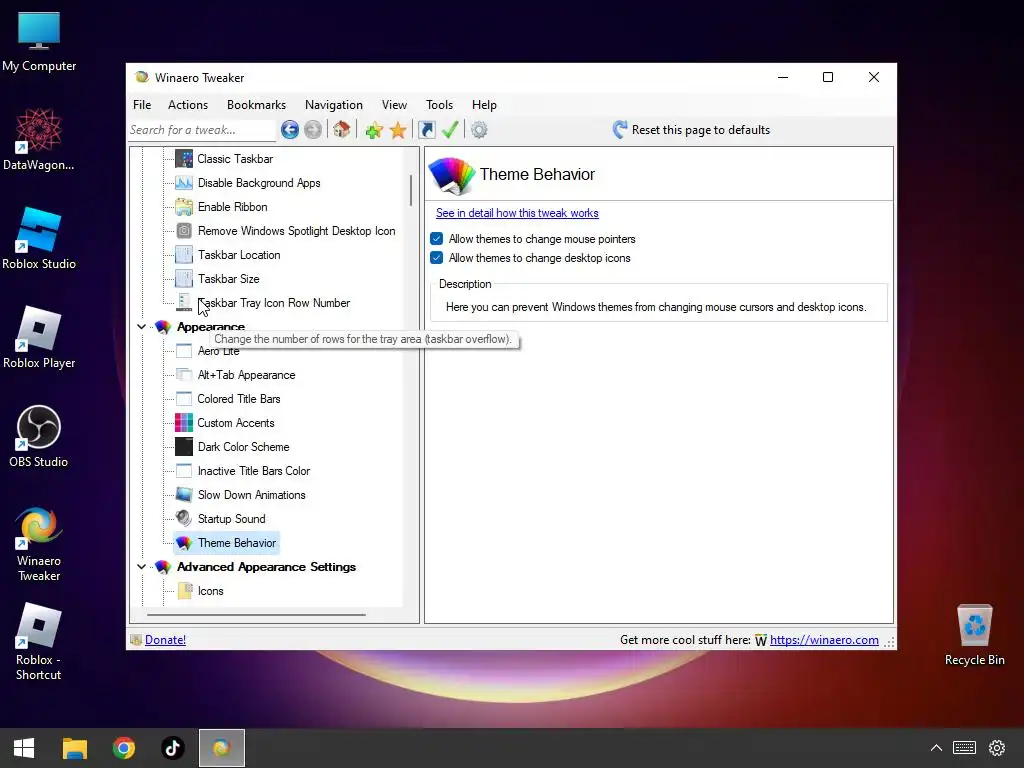Open OBS Studio desktop shortcut
This screenshot has height=768, width=1024.
pos(39,436)
